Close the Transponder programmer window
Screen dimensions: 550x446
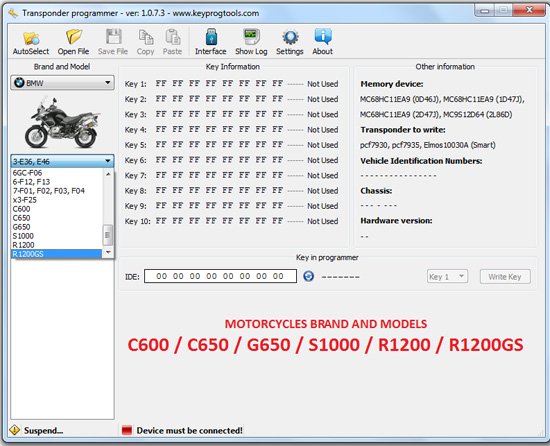pyautogui.click(x=529, y=10)
